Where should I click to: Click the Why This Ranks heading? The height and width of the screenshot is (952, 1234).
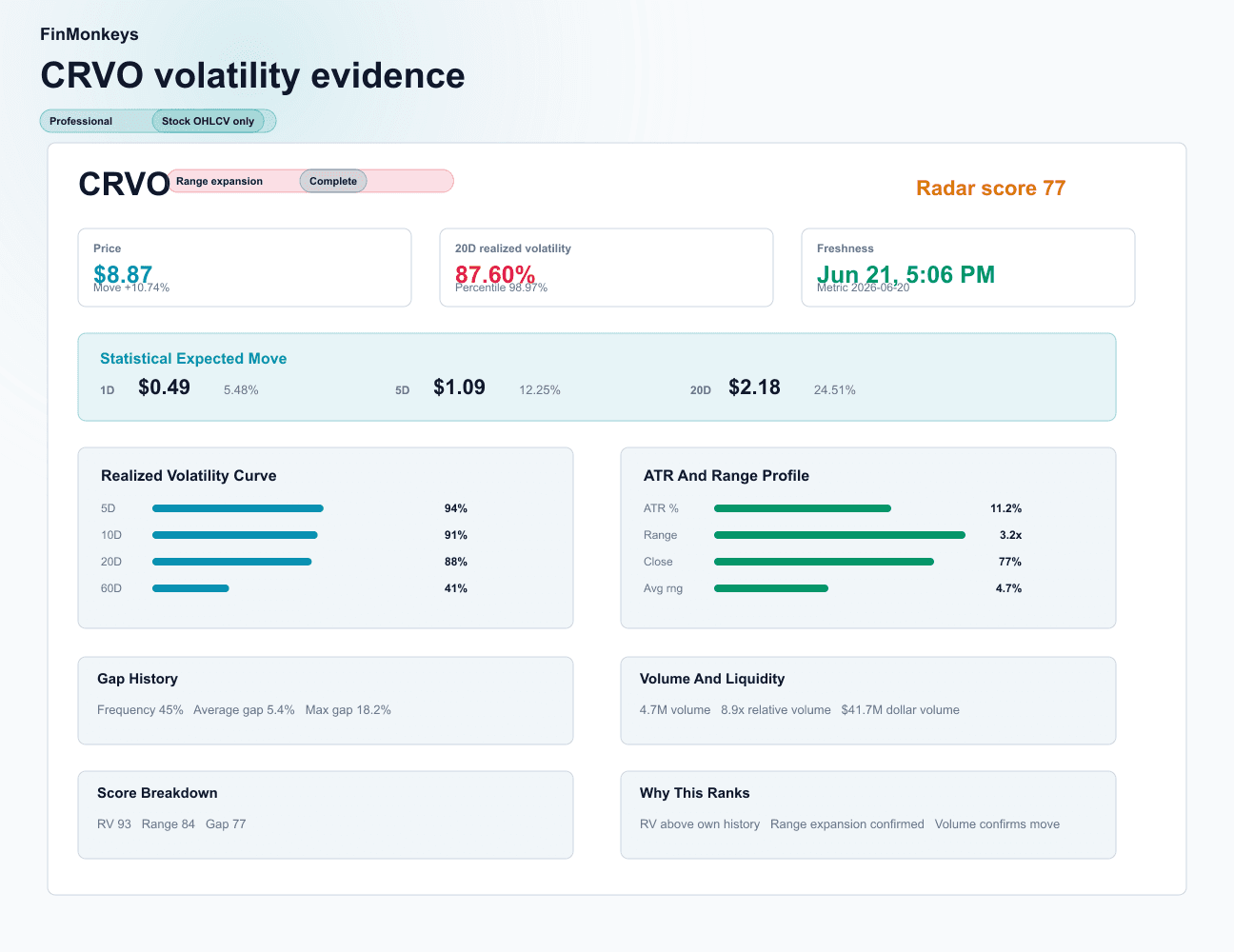[695, 793]
